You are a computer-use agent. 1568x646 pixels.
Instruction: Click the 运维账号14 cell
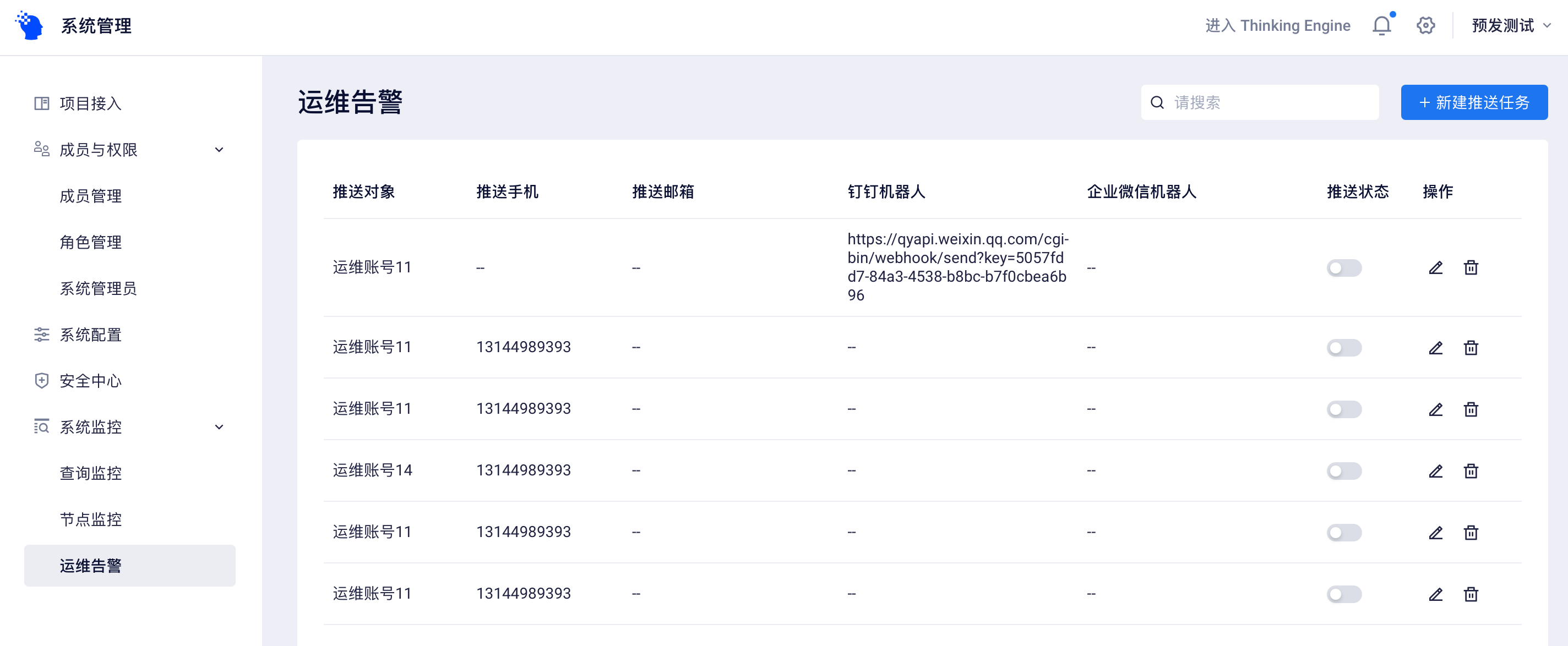coord(373,470)
